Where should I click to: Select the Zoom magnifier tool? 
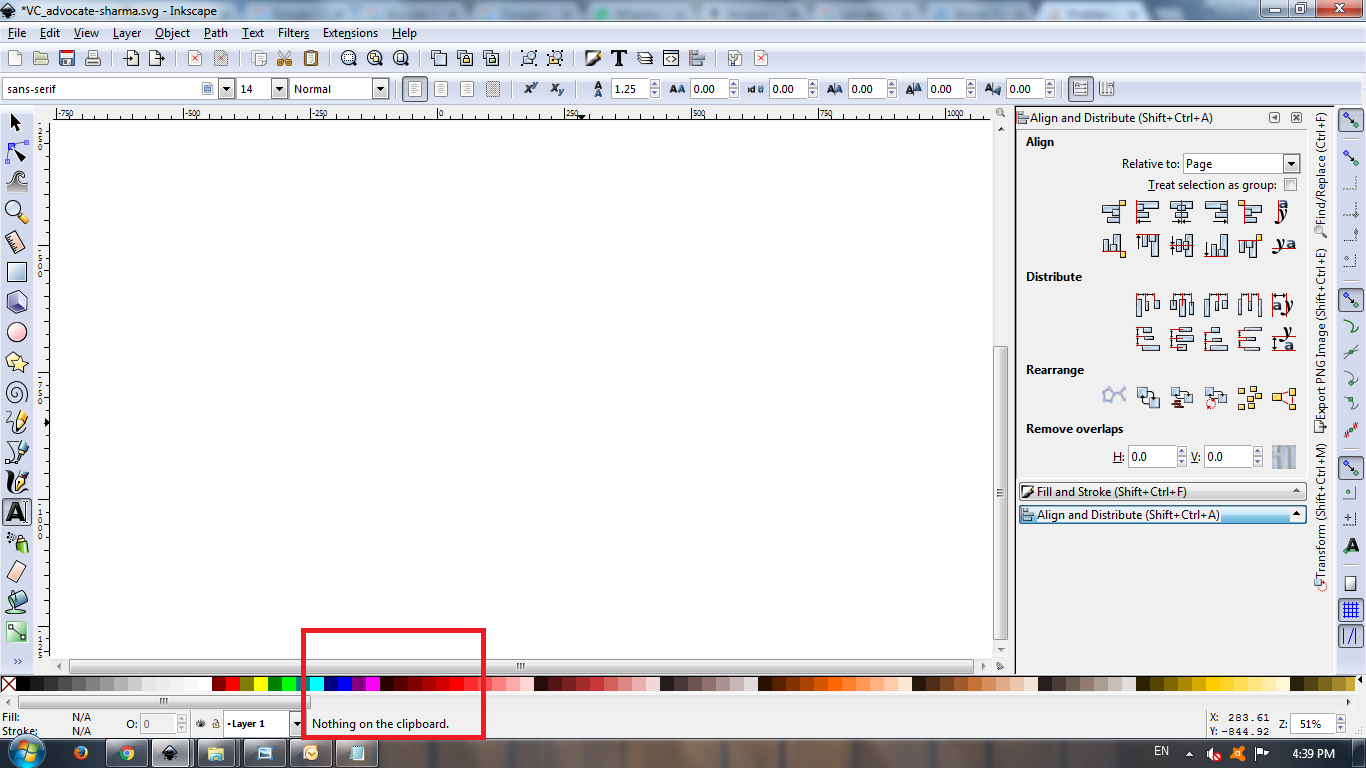pyautogui.click(x=16, y=211)
